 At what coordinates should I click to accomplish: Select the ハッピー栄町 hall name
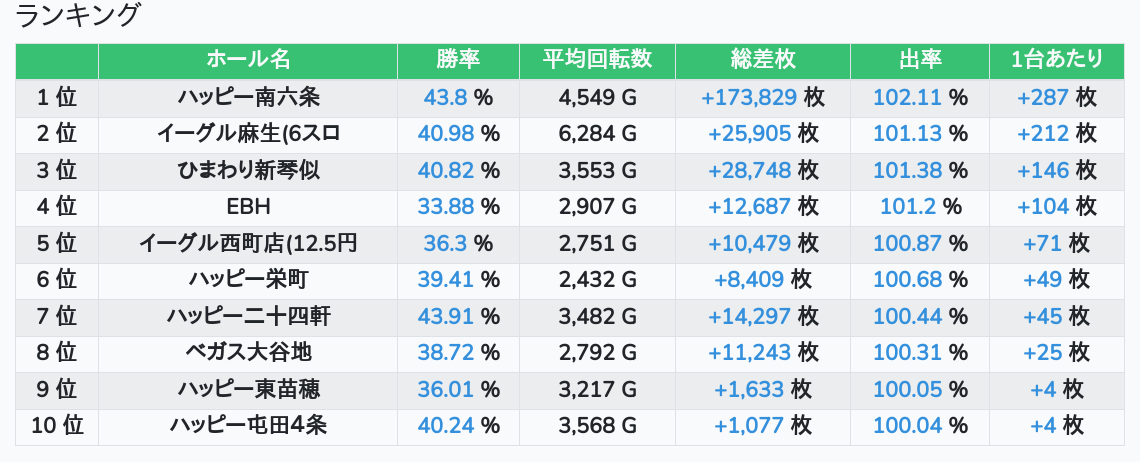[x=248, y=280]
